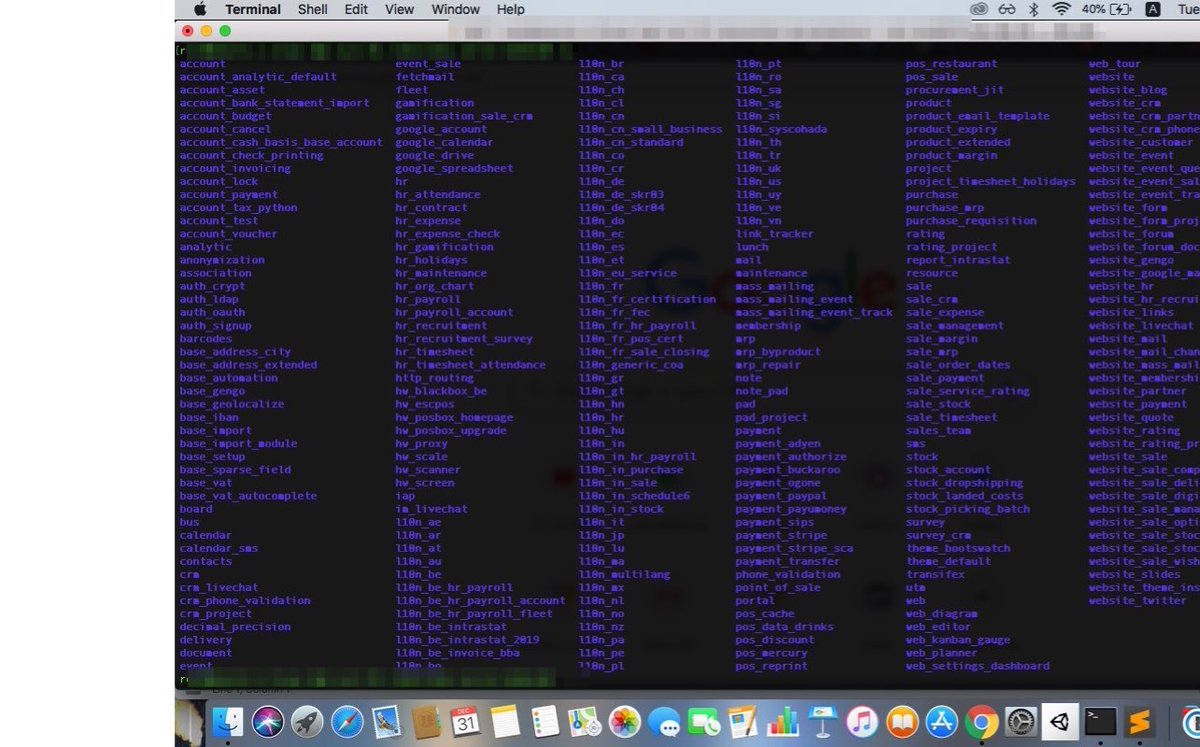Open the yellow Notes icon in dock
Screen dimensions: 1200x747
point(506,721)
